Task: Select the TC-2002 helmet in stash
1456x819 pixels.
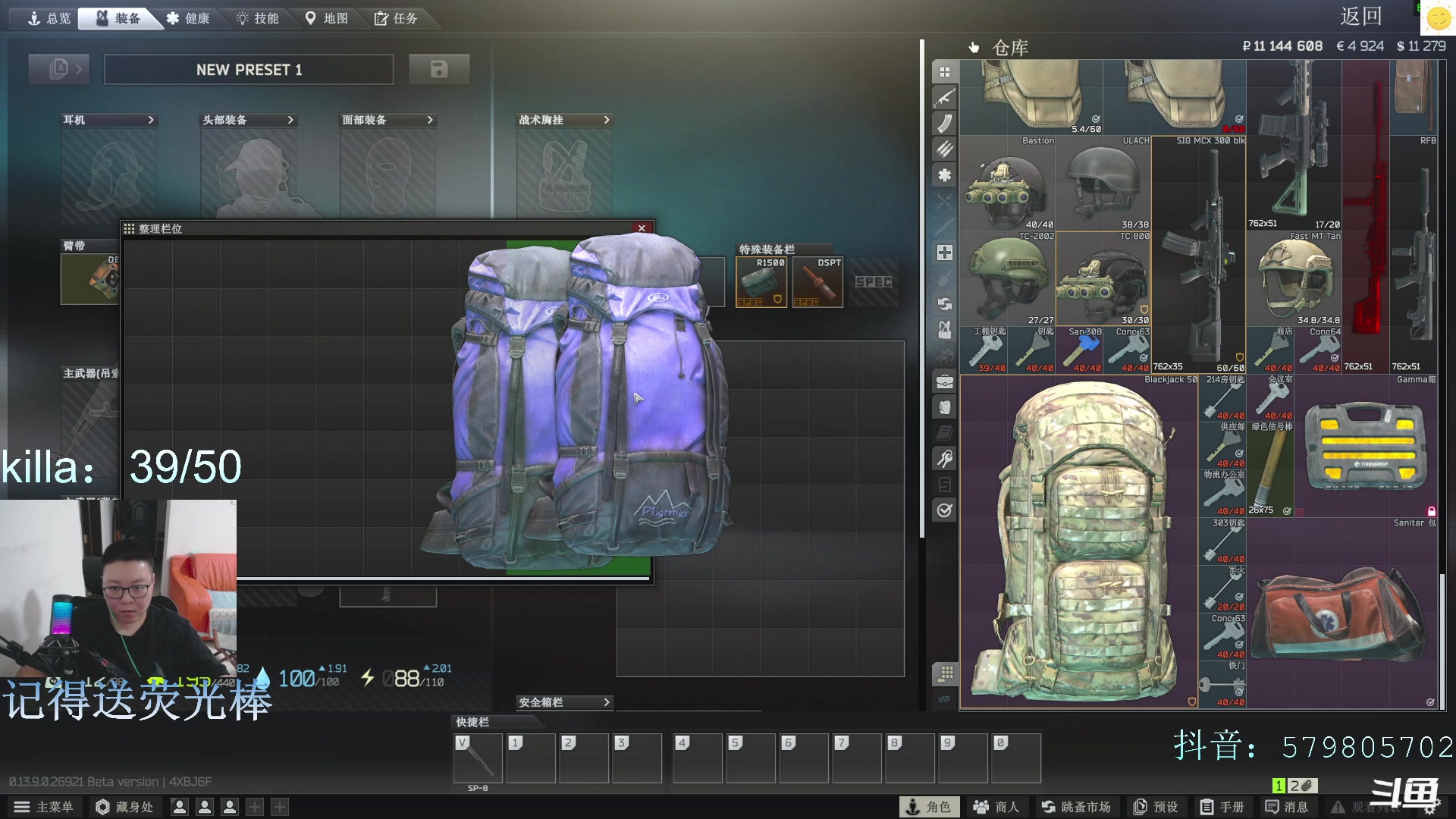Action: (1008, 279)
